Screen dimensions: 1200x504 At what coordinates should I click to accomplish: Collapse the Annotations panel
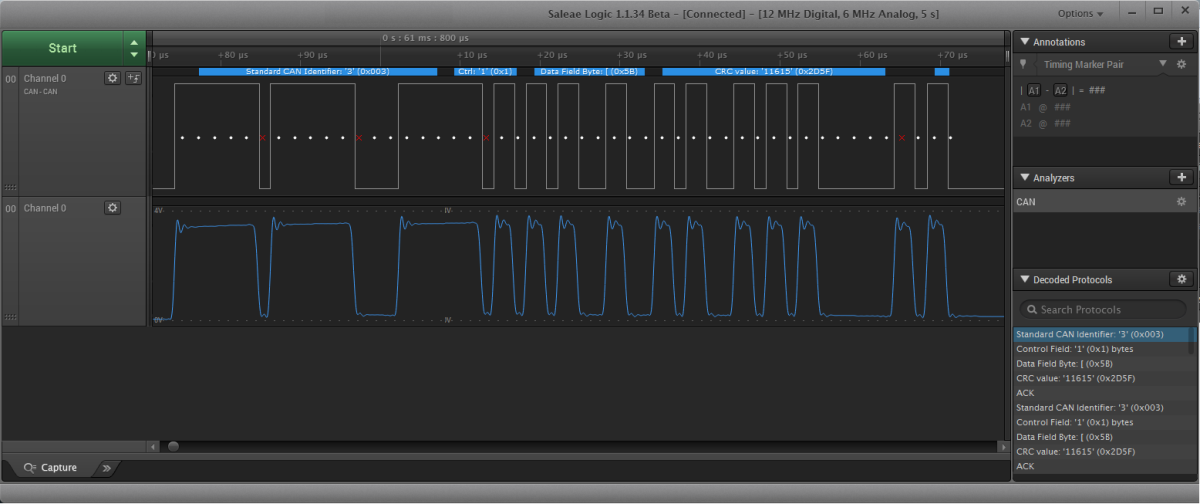click(x=1024, y=42)
